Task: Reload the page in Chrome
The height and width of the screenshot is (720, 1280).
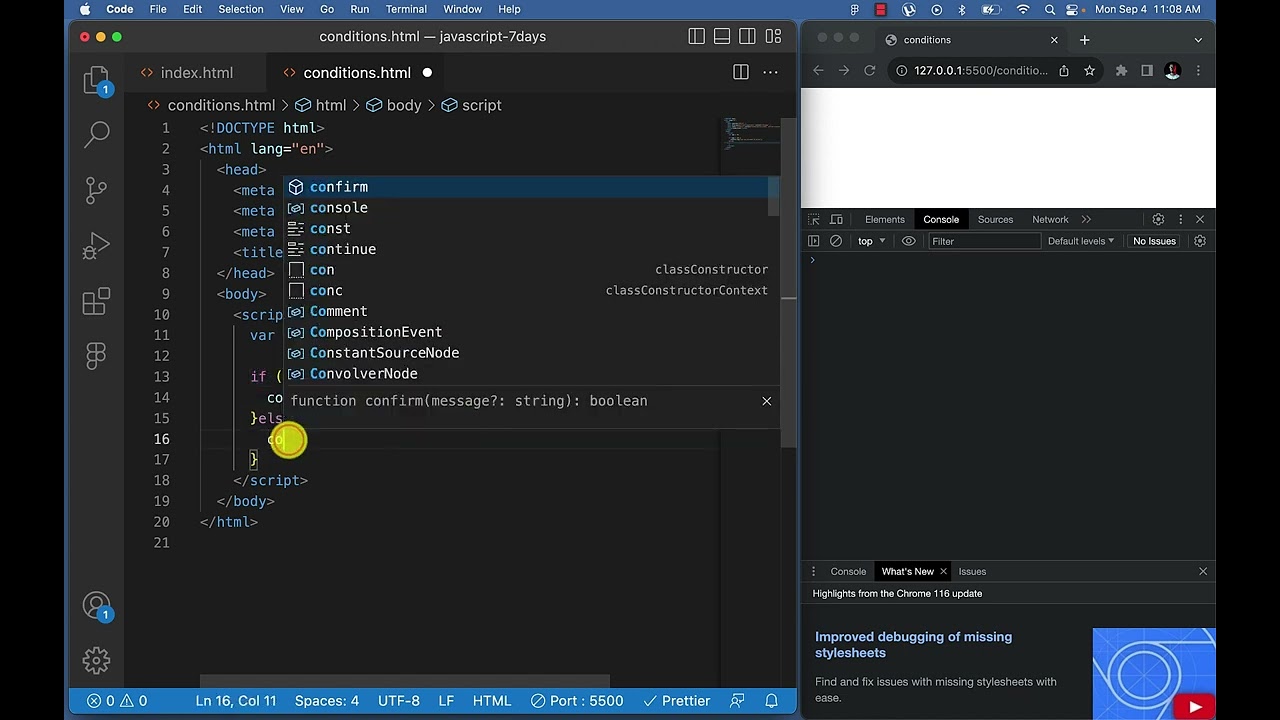Action: [x=870, y=71]
